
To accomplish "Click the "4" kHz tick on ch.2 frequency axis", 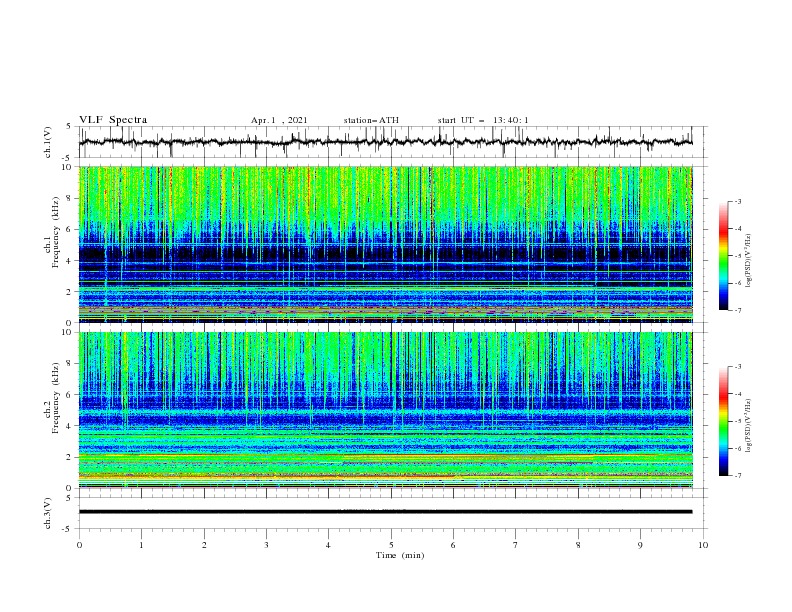I will (x=70, y=426).
